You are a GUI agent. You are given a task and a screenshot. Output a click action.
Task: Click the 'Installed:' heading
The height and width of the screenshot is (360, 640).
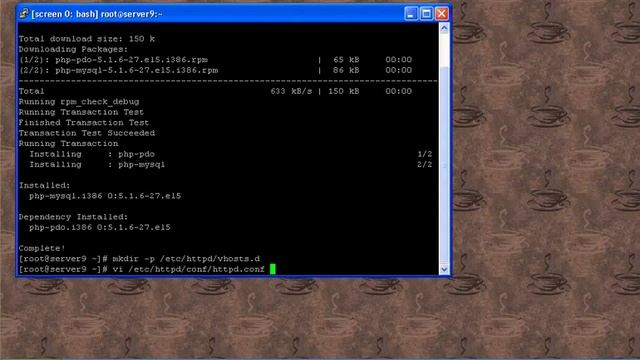[44, 185]
